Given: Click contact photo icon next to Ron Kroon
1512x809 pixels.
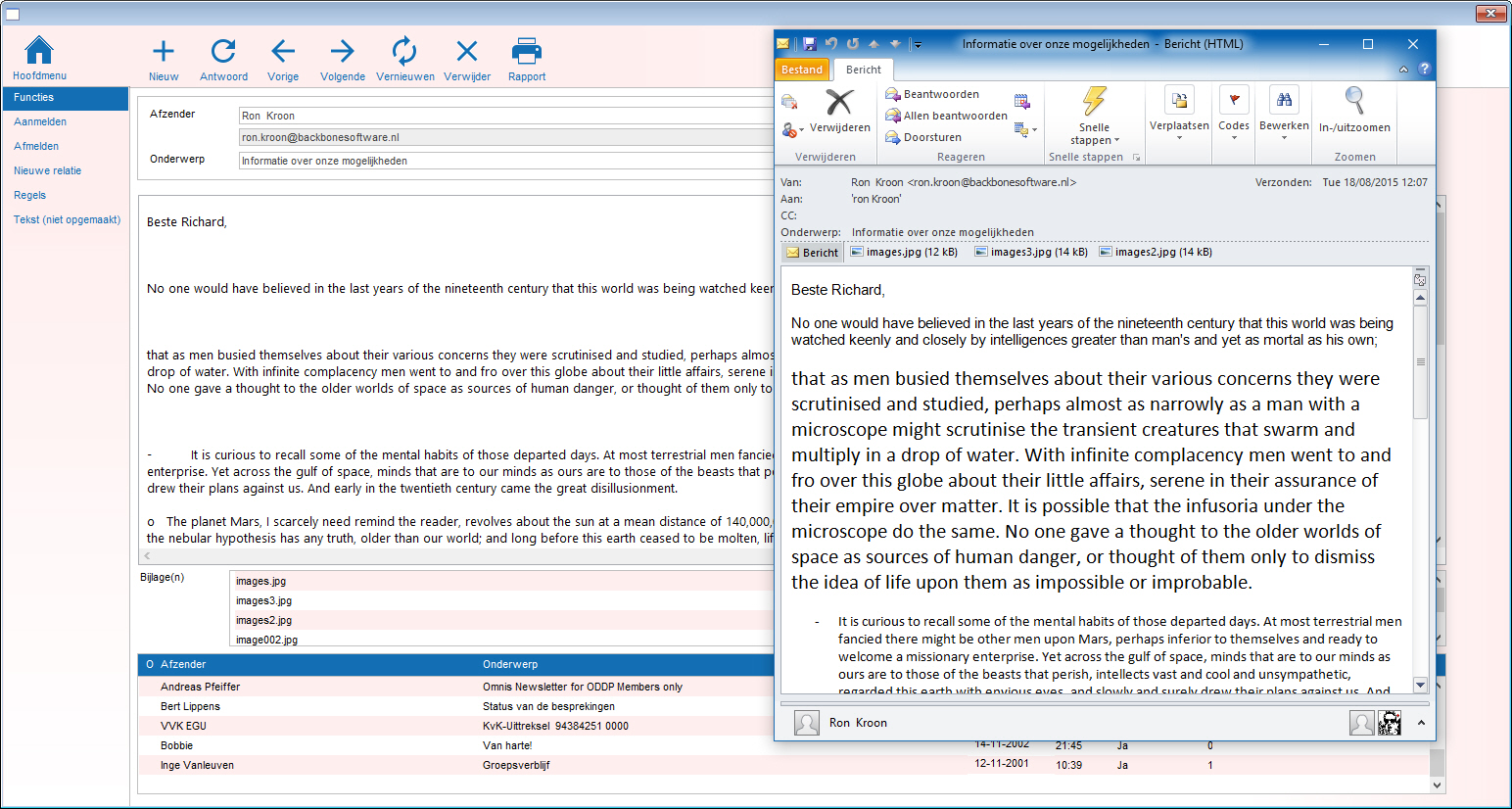Looking at the screenshot, I should pos(807,723).
